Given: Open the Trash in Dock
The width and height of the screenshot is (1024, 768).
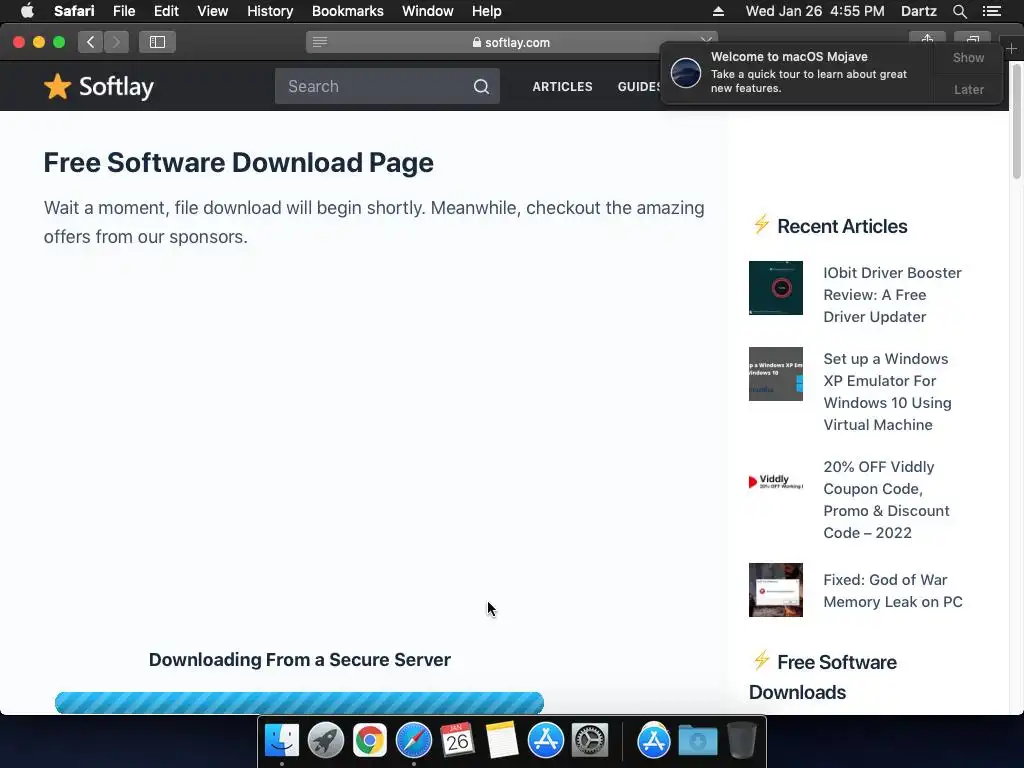Looking at the screenshot, I should tap(742, 741).
